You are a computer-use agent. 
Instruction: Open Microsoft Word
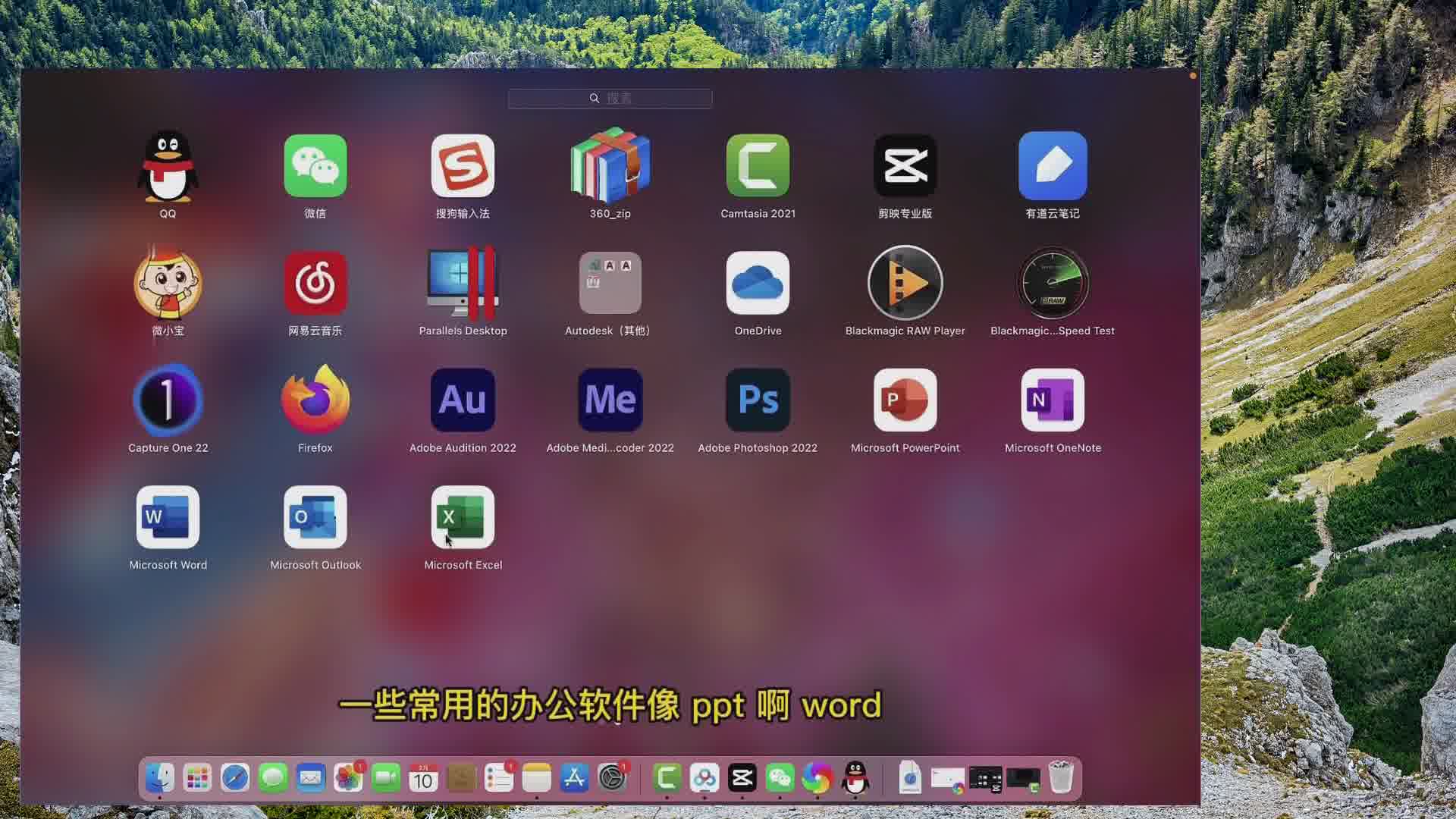click(168, 517)
